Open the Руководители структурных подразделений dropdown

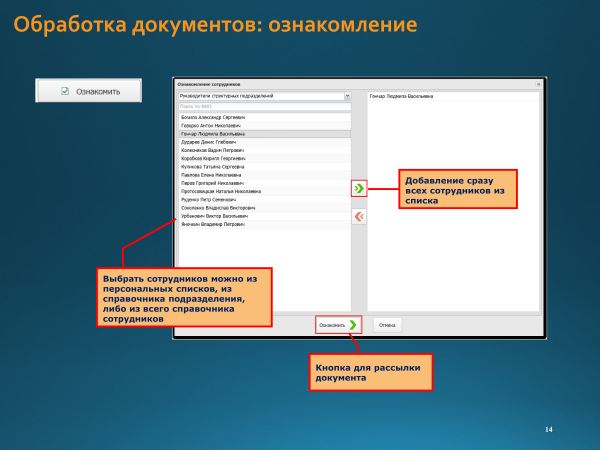(347, 97)
